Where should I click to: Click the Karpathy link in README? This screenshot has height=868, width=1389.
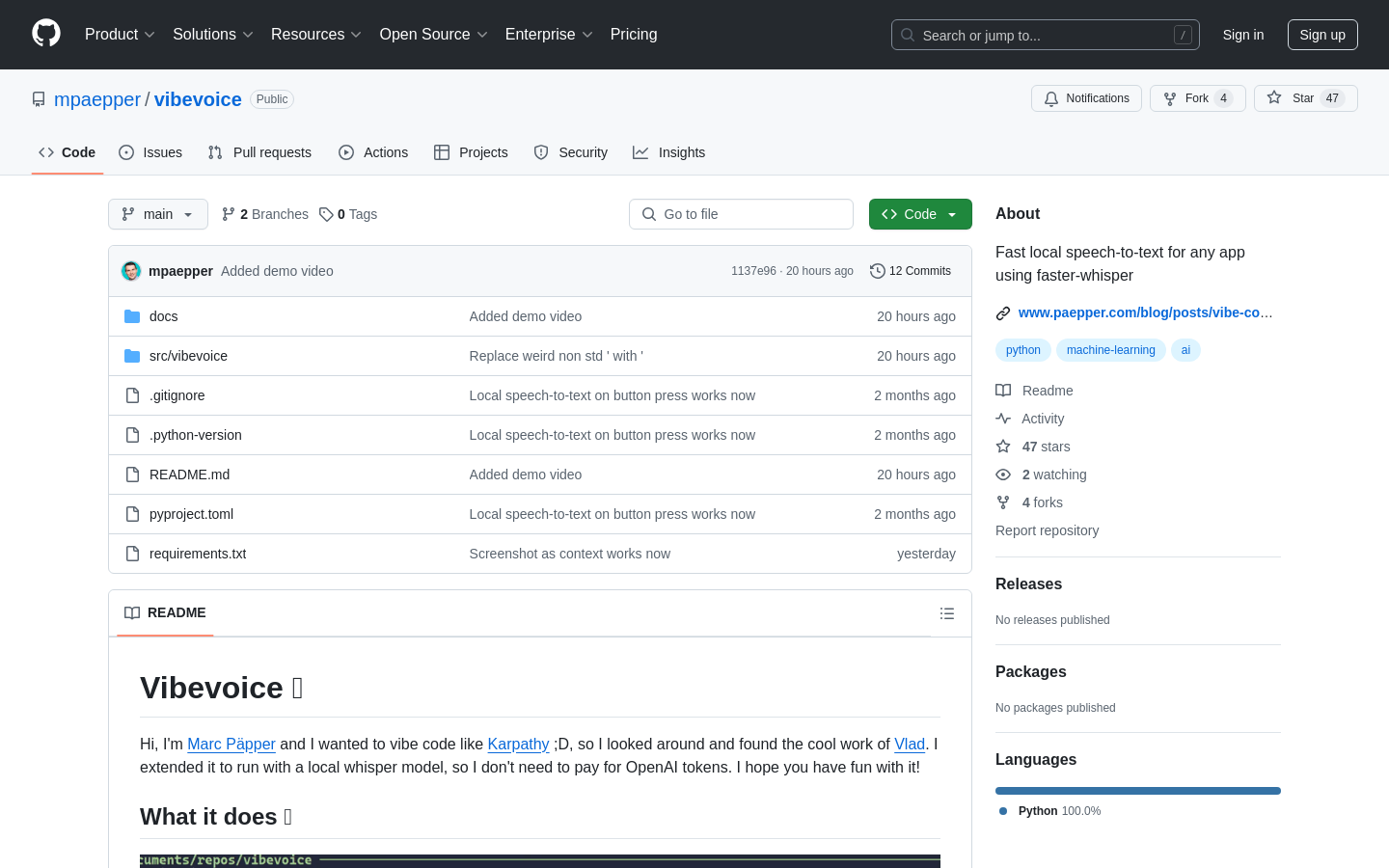tap(519, 745)
